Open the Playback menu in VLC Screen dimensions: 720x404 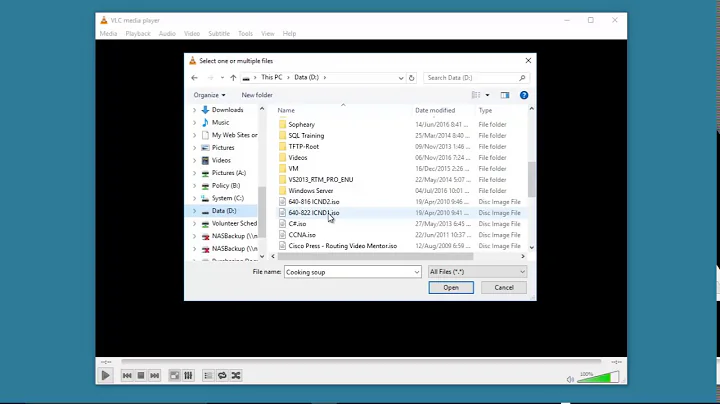click(138, 34)
